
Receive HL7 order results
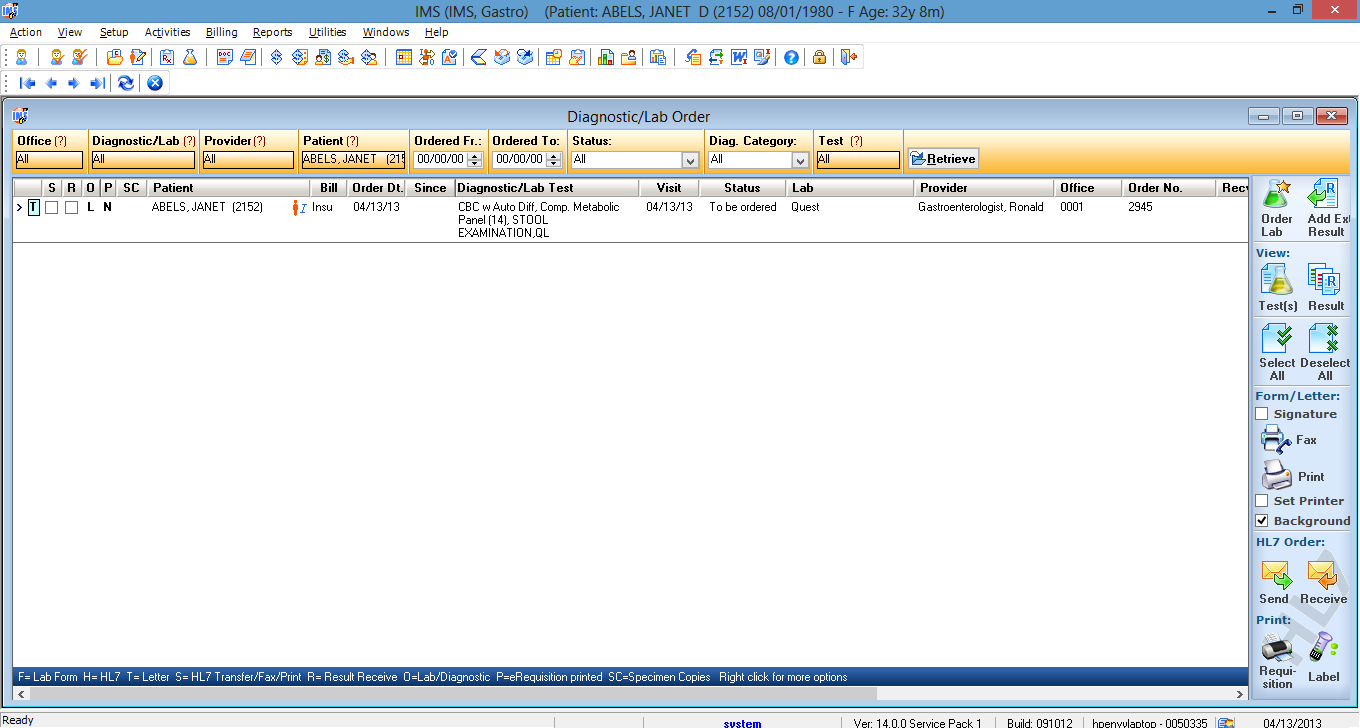pyautogui.click(x=1323, y=575)
